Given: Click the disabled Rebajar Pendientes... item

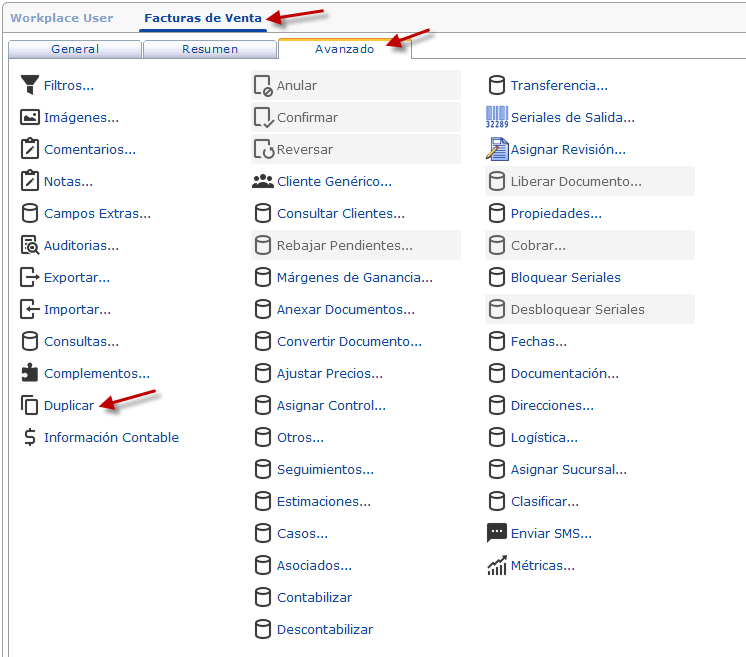Looking at the screenshot, I should pyautogui.click(x=356, y=245).
